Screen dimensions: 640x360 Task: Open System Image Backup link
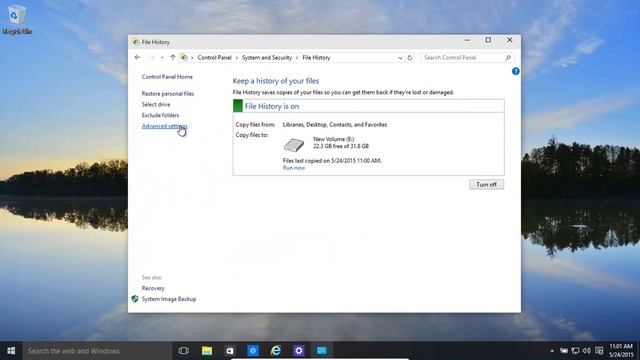click(169, 299)
